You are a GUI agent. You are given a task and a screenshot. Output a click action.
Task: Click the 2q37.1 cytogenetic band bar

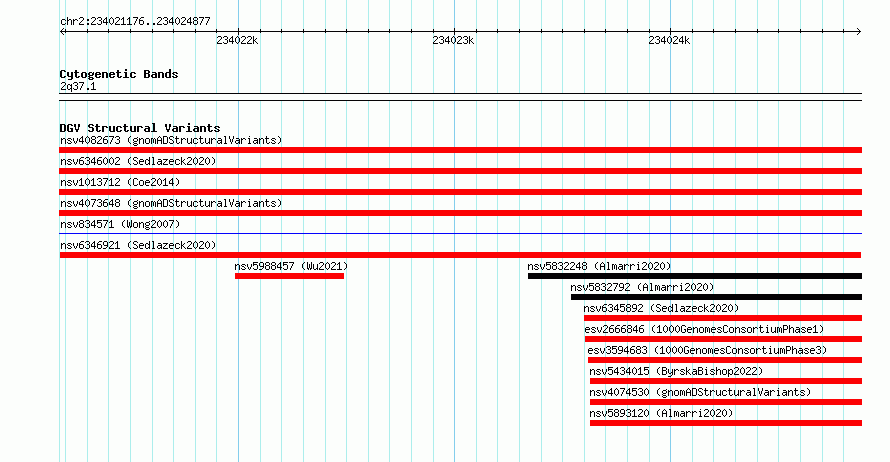point(460,97)
